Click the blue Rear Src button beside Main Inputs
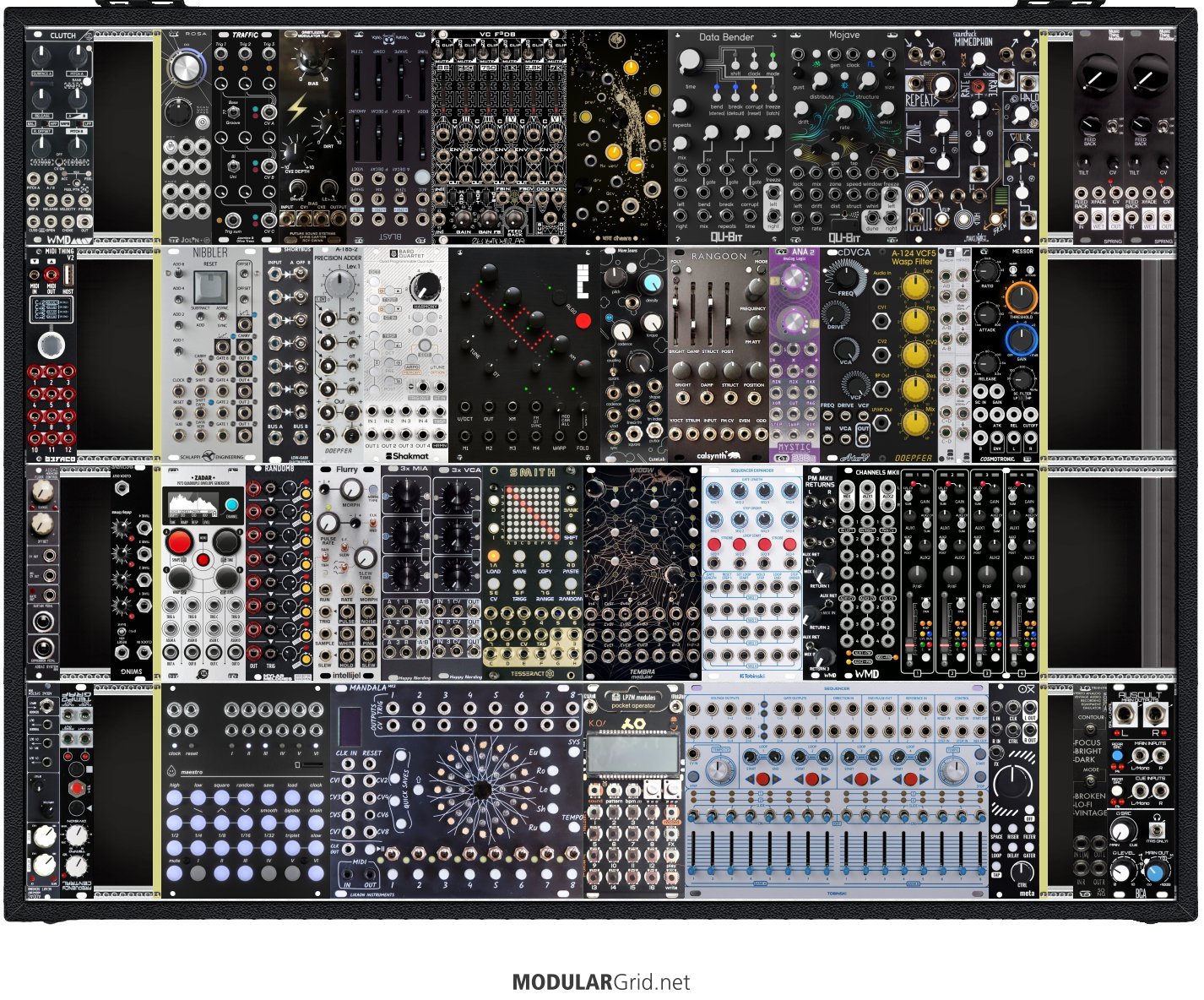Image resolution: width=1204 pixels, height=1000 pixels. tap(1119, 754)
